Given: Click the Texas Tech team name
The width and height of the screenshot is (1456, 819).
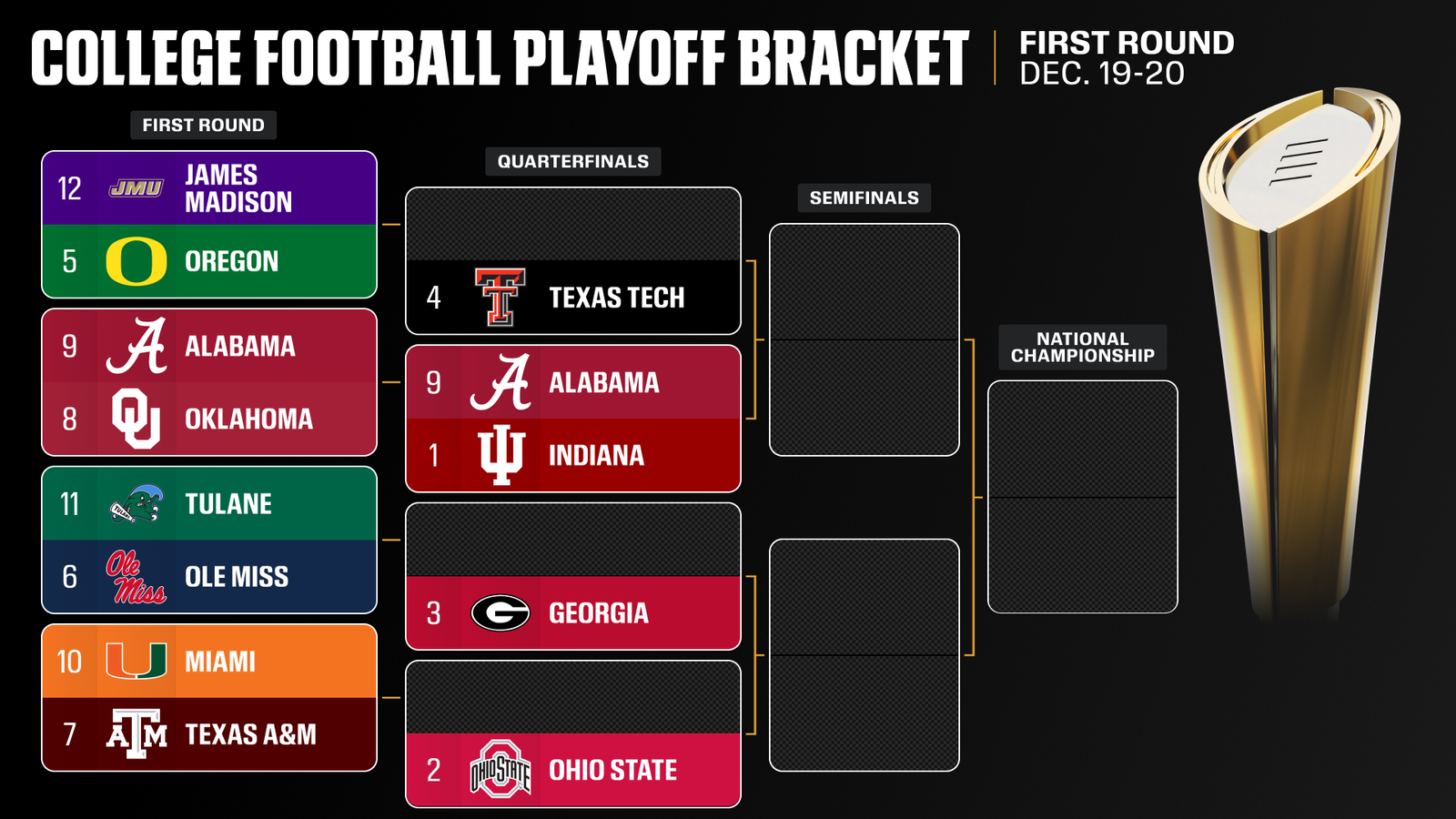Looking at the screenshot, I should (616, 298).
